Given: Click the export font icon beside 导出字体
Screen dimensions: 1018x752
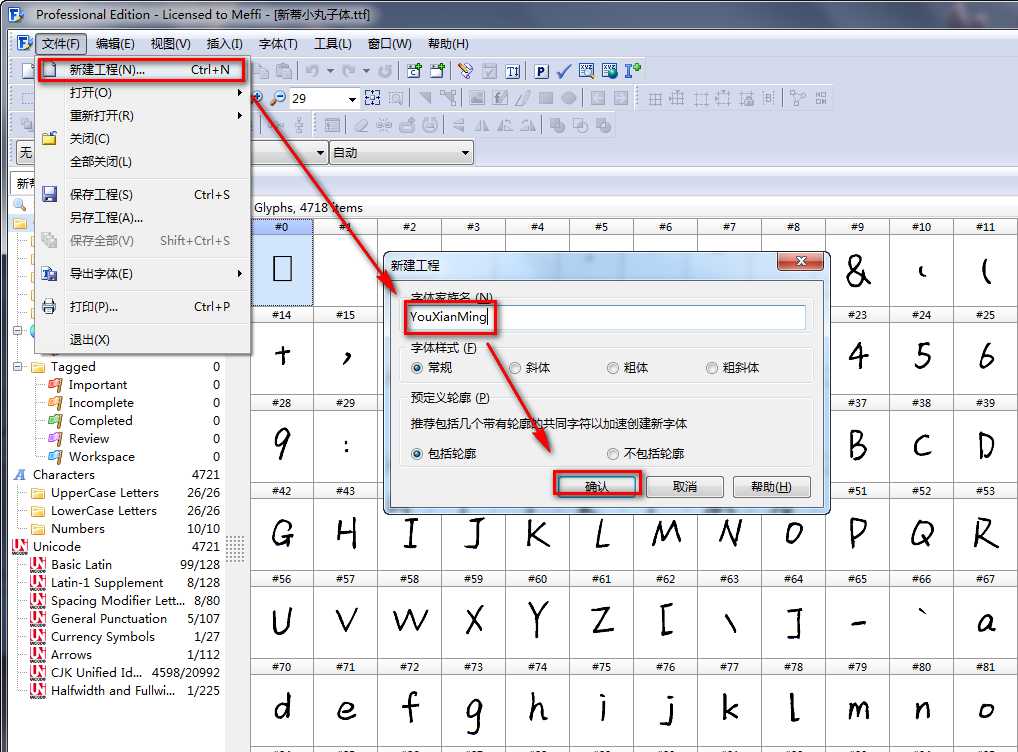Looking at the screenshot, I should tap(49, 273).
